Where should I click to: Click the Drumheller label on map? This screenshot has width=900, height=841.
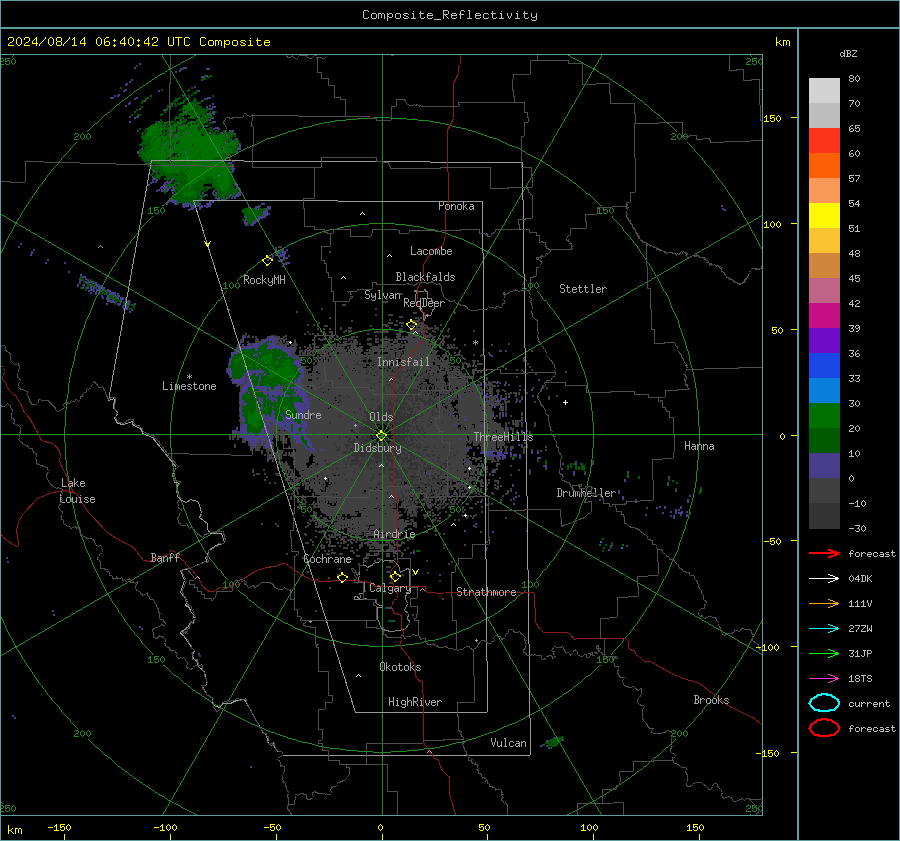point(586,493)
